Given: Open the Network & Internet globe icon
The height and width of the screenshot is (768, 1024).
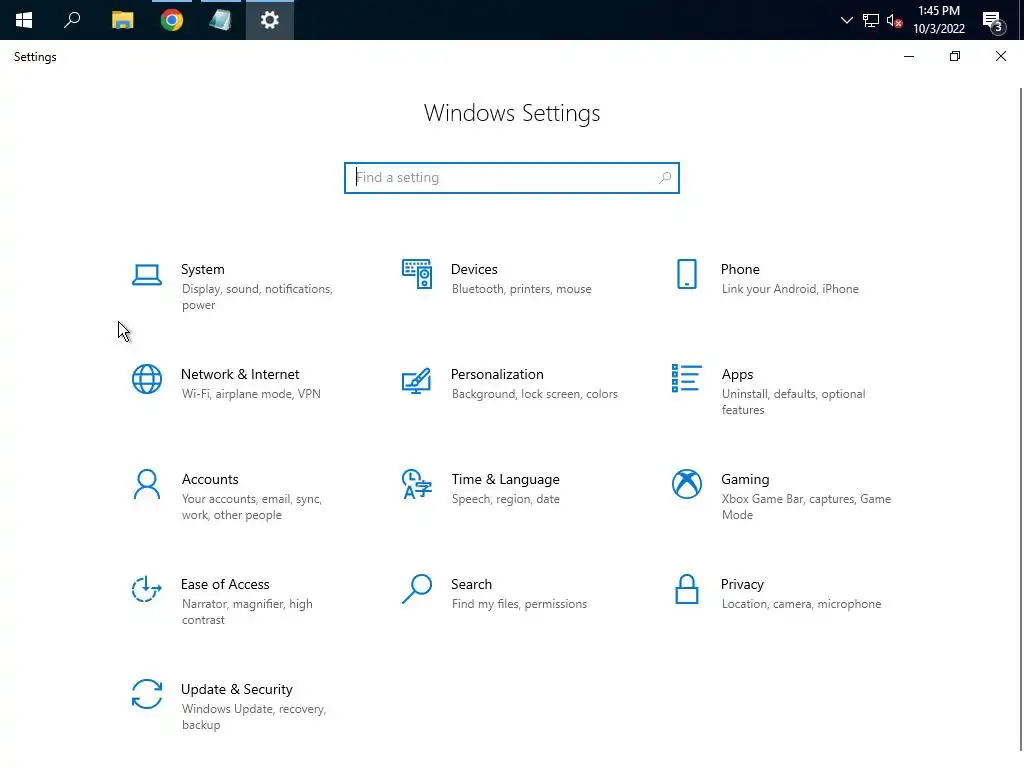Looking at the screenshot, I should 147,379.
